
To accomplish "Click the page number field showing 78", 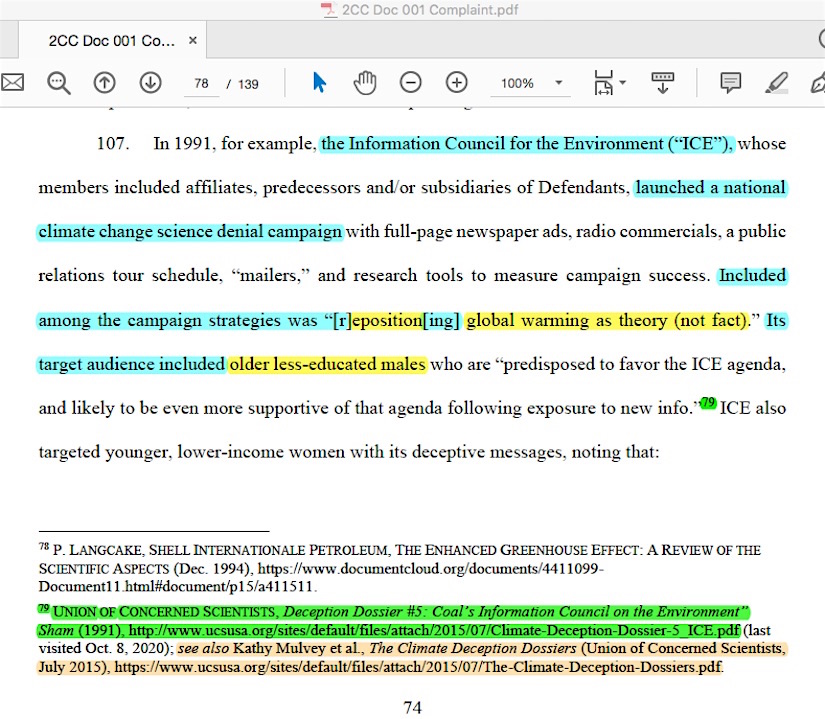I will click(202, 83).
